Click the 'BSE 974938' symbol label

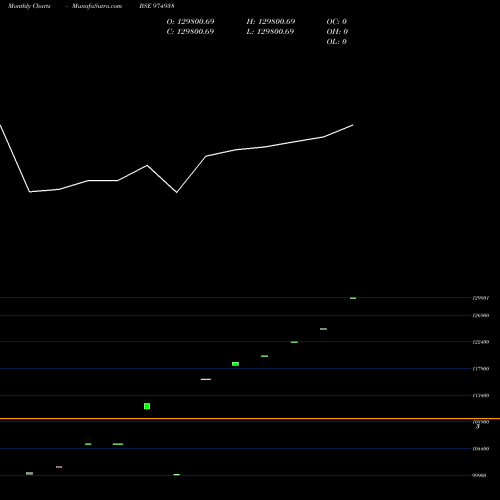(157, 6)
